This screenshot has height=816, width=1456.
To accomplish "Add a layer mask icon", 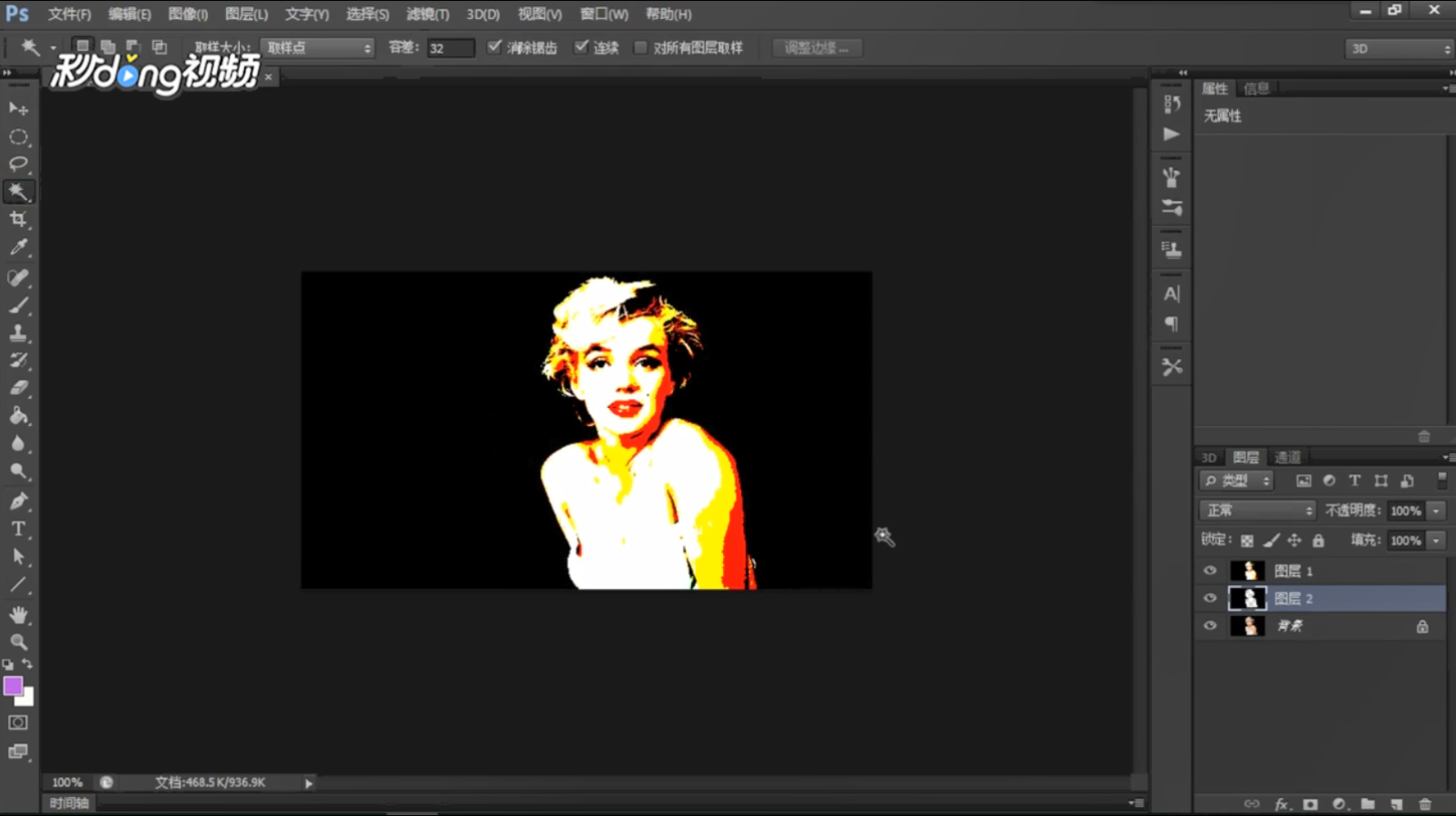I will [x=1310, y=804].
